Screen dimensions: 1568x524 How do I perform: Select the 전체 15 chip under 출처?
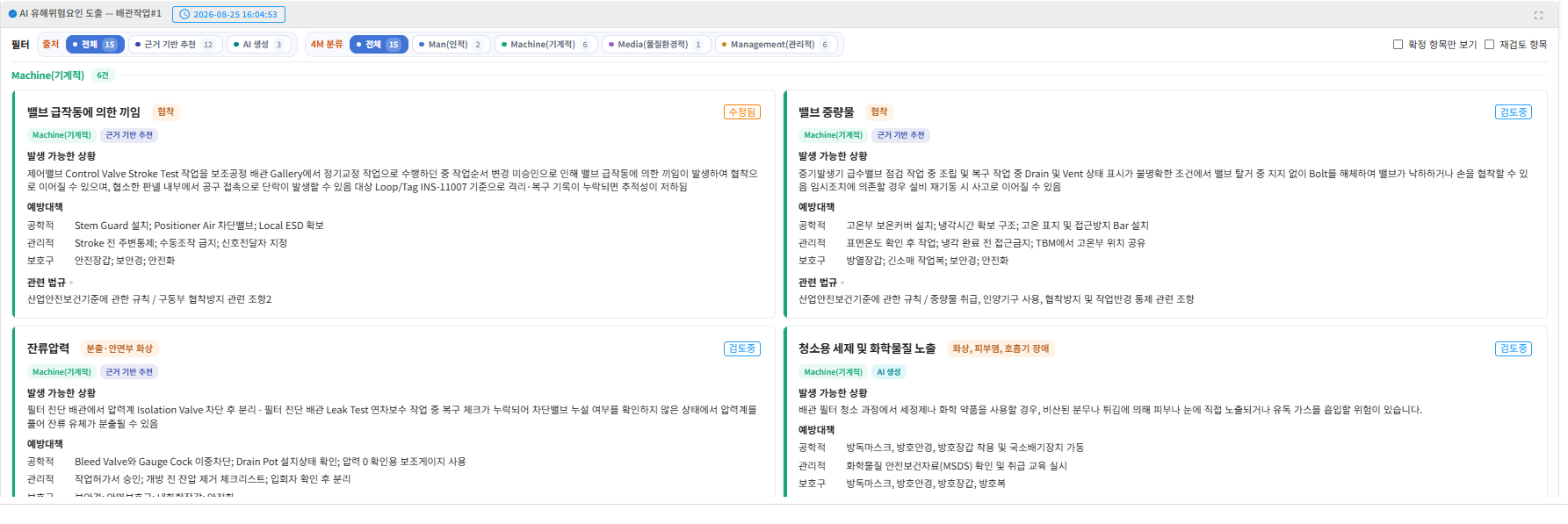click(x=95, y=44)
